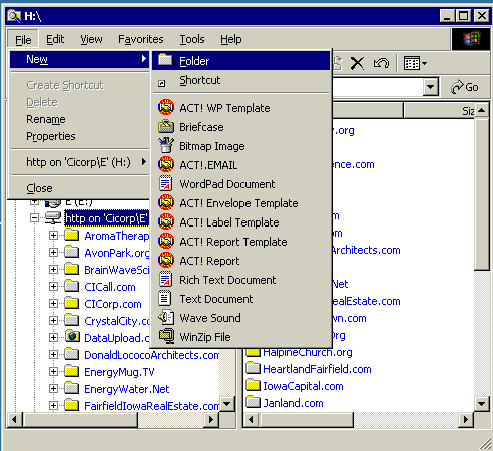Expand the EnergyWater.Net folder node
Image resolution: width=493 pixels, height=451 pixels.
pyautogui.click(x=53, y=389)
